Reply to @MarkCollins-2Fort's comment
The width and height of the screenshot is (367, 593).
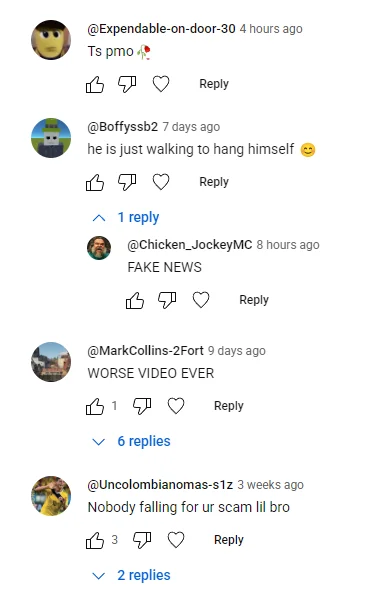pyautogui.click(x=229, y=406)
